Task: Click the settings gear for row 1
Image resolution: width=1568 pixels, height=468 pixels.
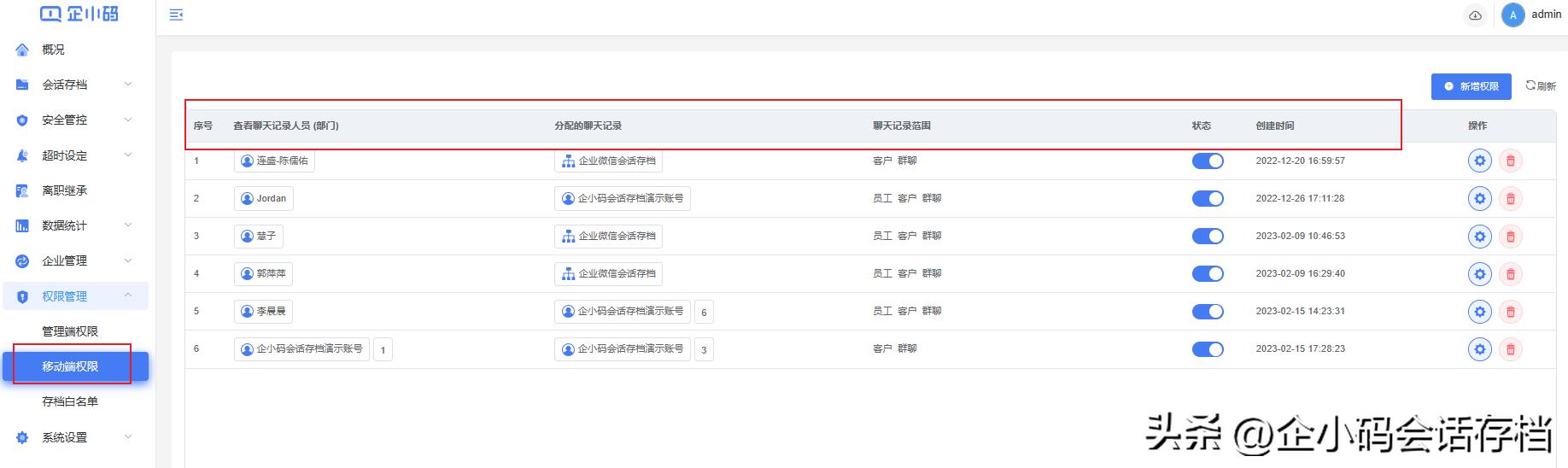Action: [x=1479, y=161]
